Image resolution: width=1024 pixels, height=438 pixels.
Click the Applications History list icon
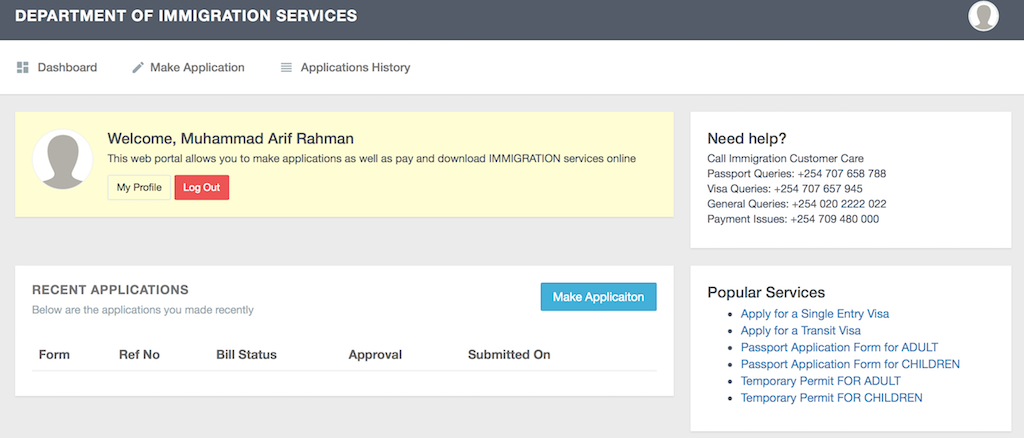click(286, 68)
